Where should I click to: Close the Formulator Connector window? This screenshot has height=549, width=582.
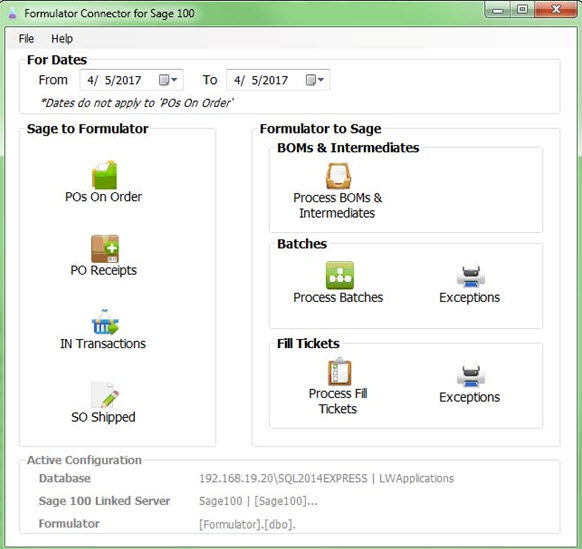[556, 10]
